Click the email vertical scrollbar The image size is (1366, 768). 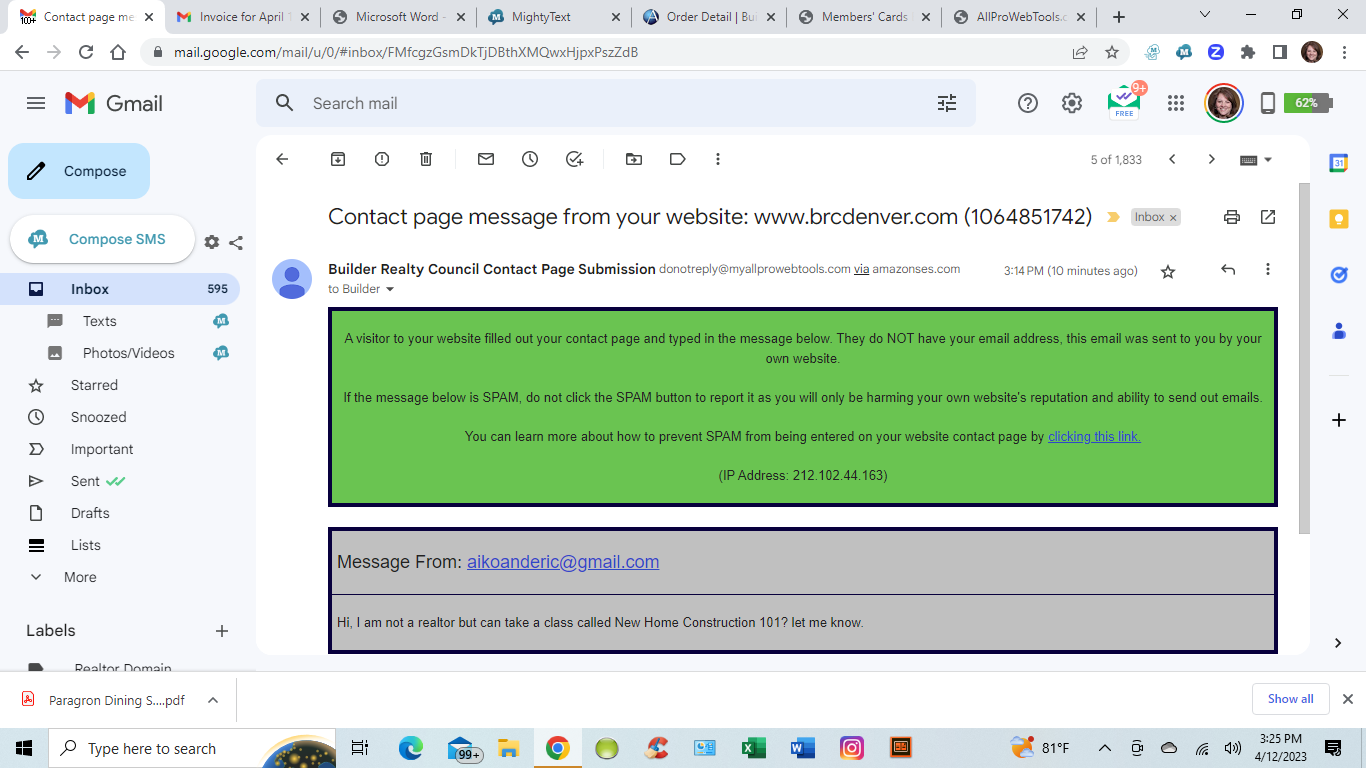tap(1303, 358)
